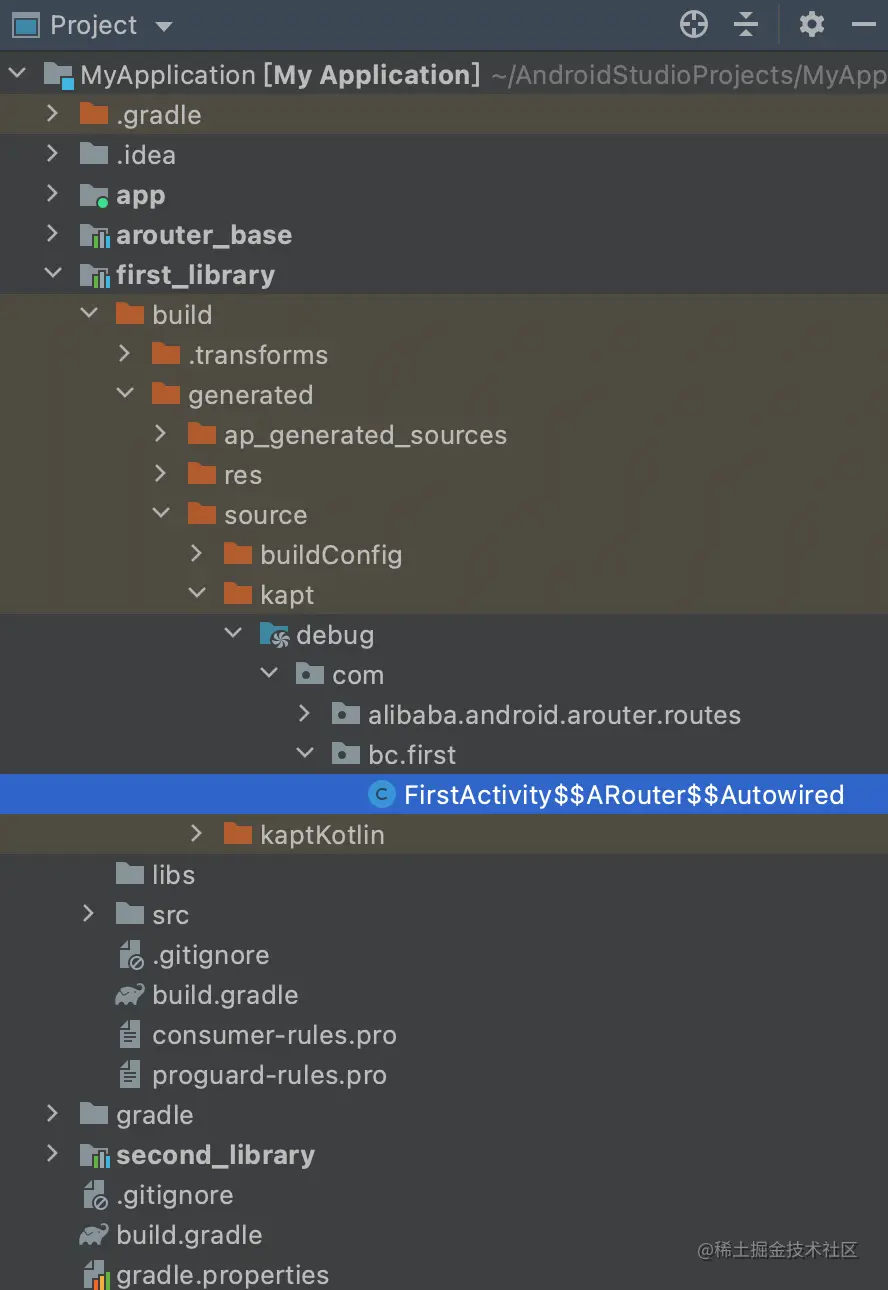Click the build.gradle elephant icon in first_library
888x1290 pixels.
130,995
